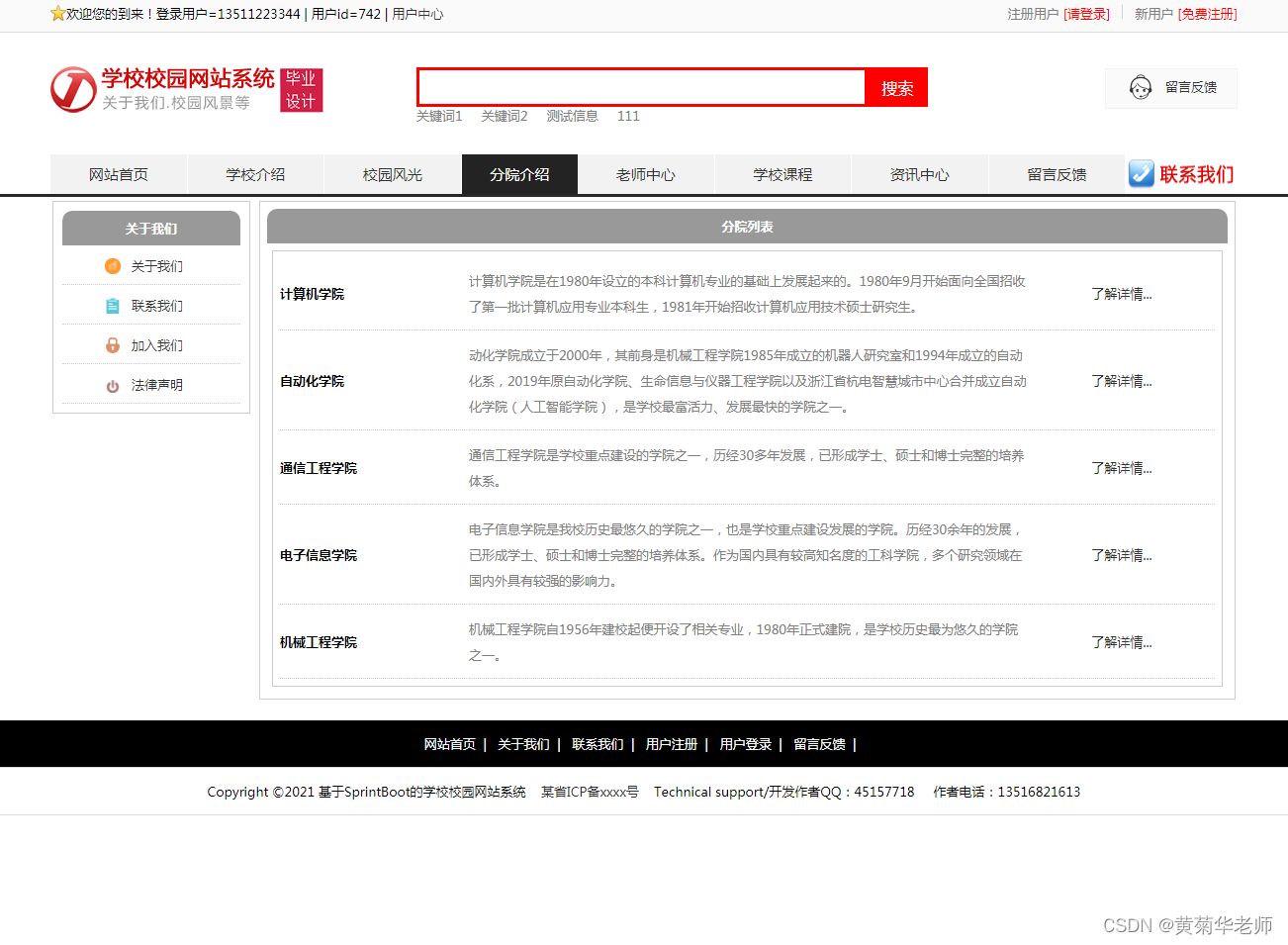1288x945 pixels.
Task: Click the 联系我们 text in the navigation bar
Action: click(1197, 174)
